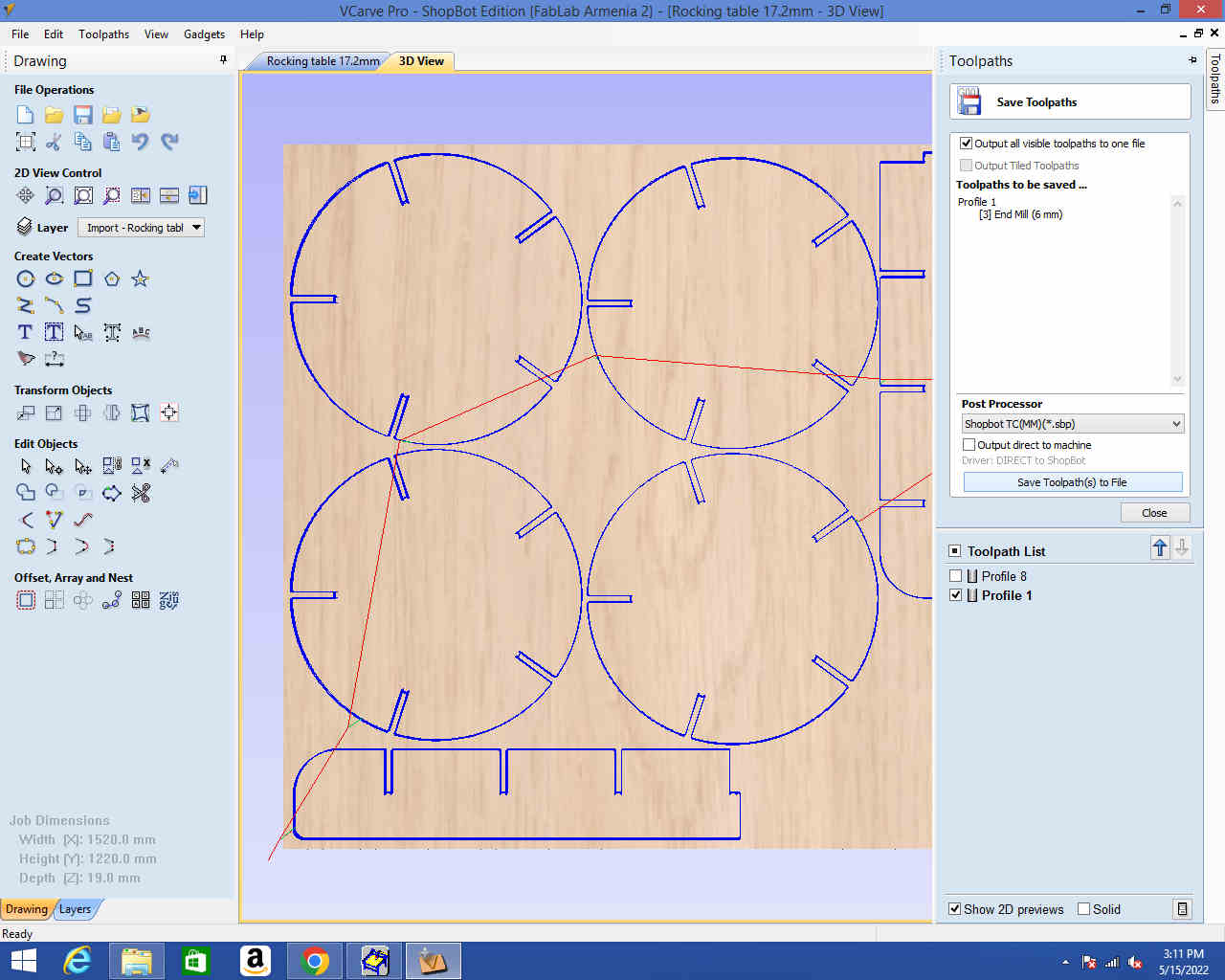Image resolution: width=1225 pixels, height=980 pixels.
Task: Click the Cut scissors icon in File Operations
Action: pos(55,142)
